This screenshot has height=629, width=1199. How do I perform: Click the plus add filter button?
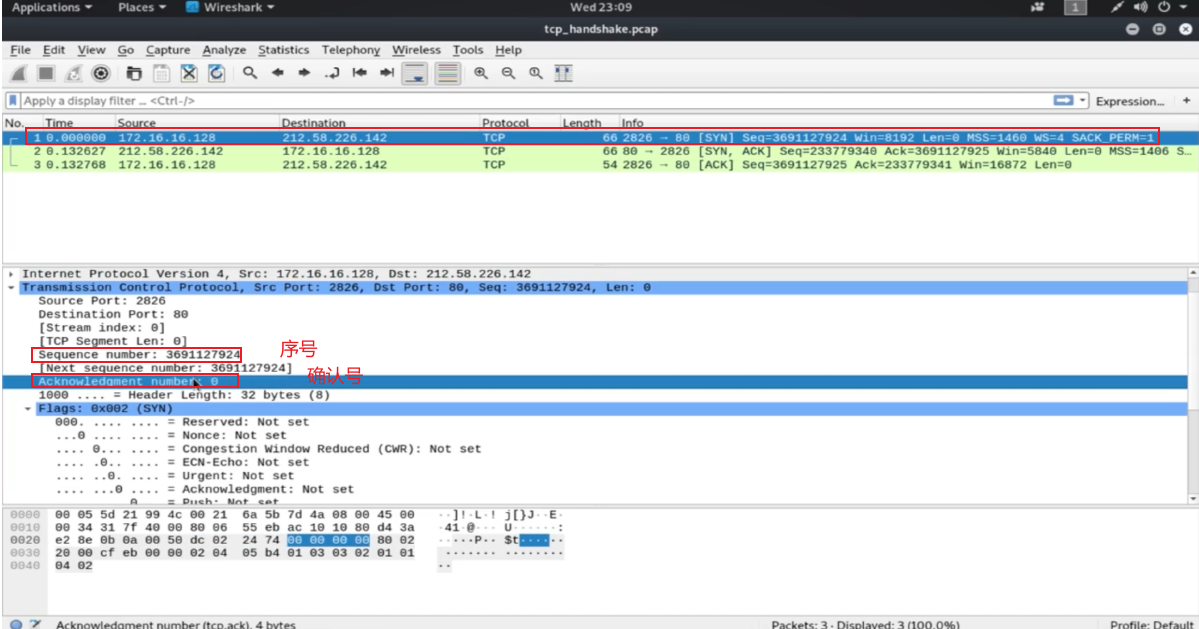1186,101
